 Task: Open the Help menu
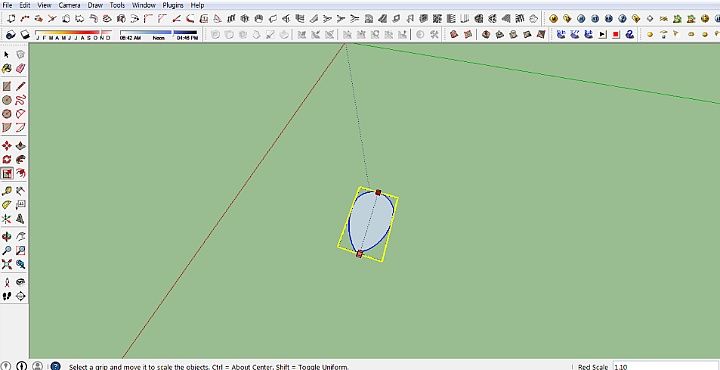pyautogui.click(x=197, y=5)
